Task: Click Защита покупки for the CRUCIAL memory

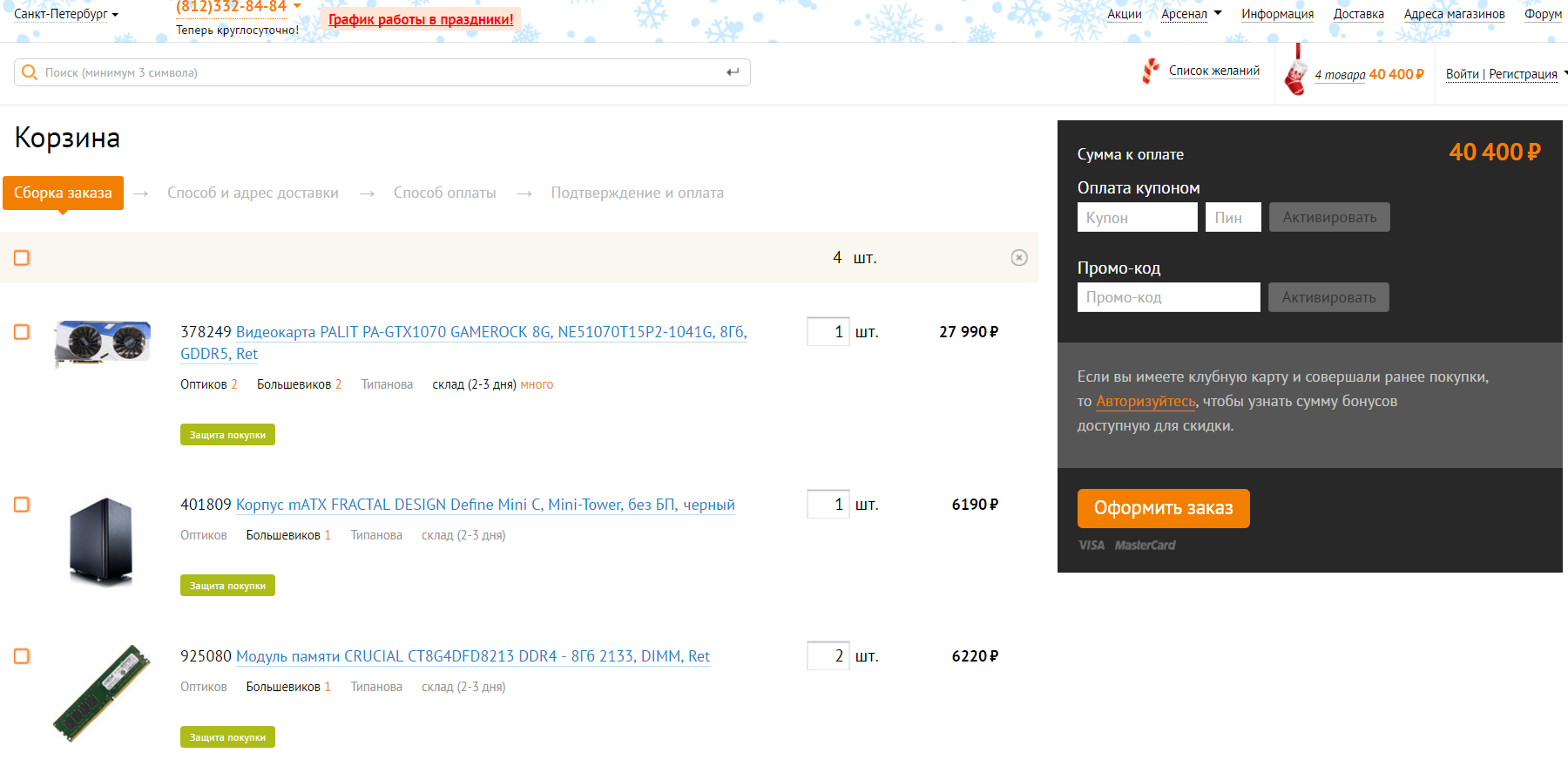Action: (227, 737)
